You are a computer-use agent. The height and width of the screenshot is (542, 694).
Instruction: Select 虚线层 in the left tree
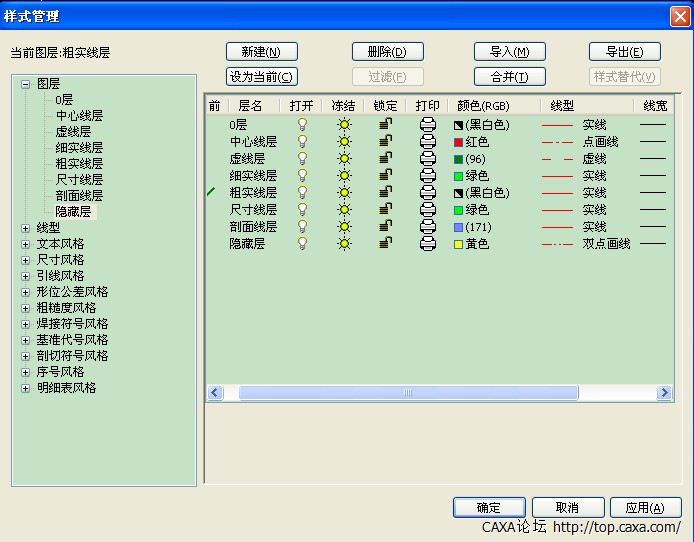(73, 132)
